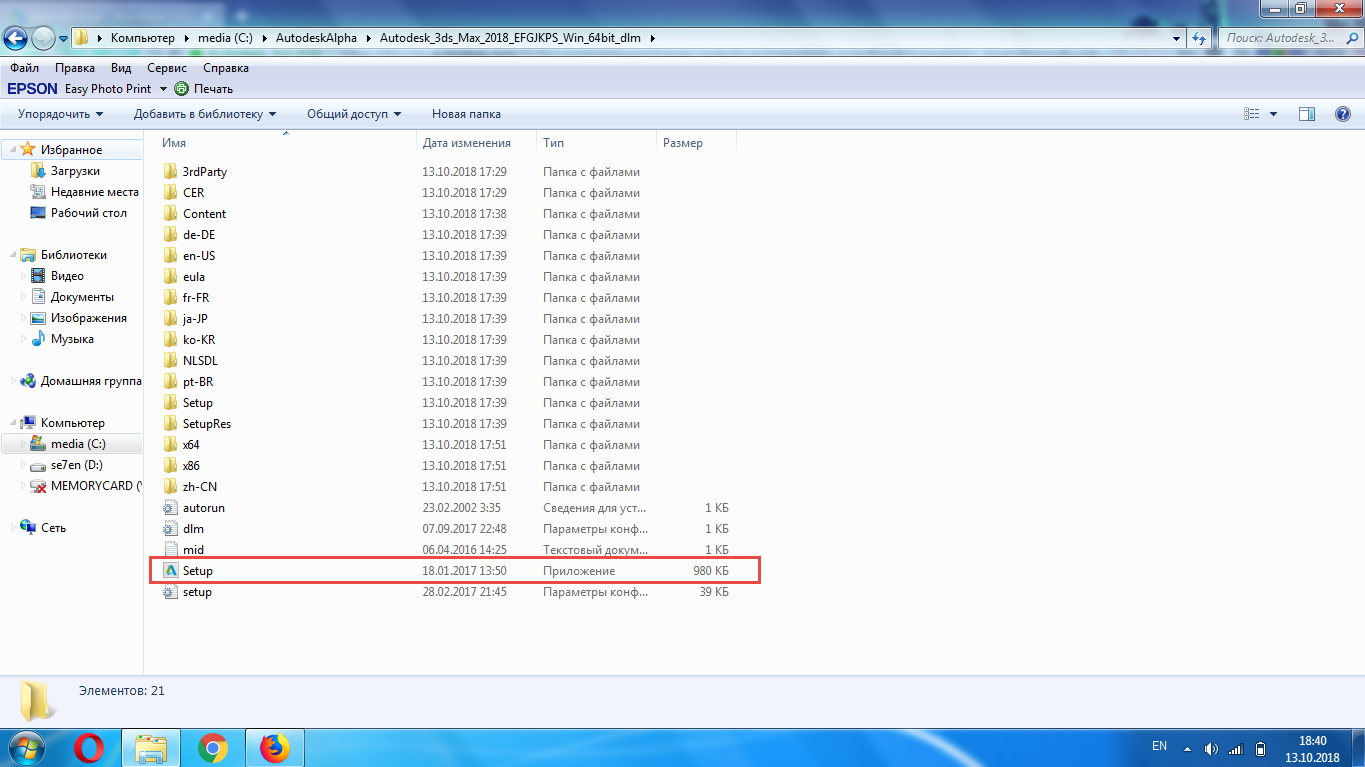Open Opera from the taskbar

(x=90, y=748)
